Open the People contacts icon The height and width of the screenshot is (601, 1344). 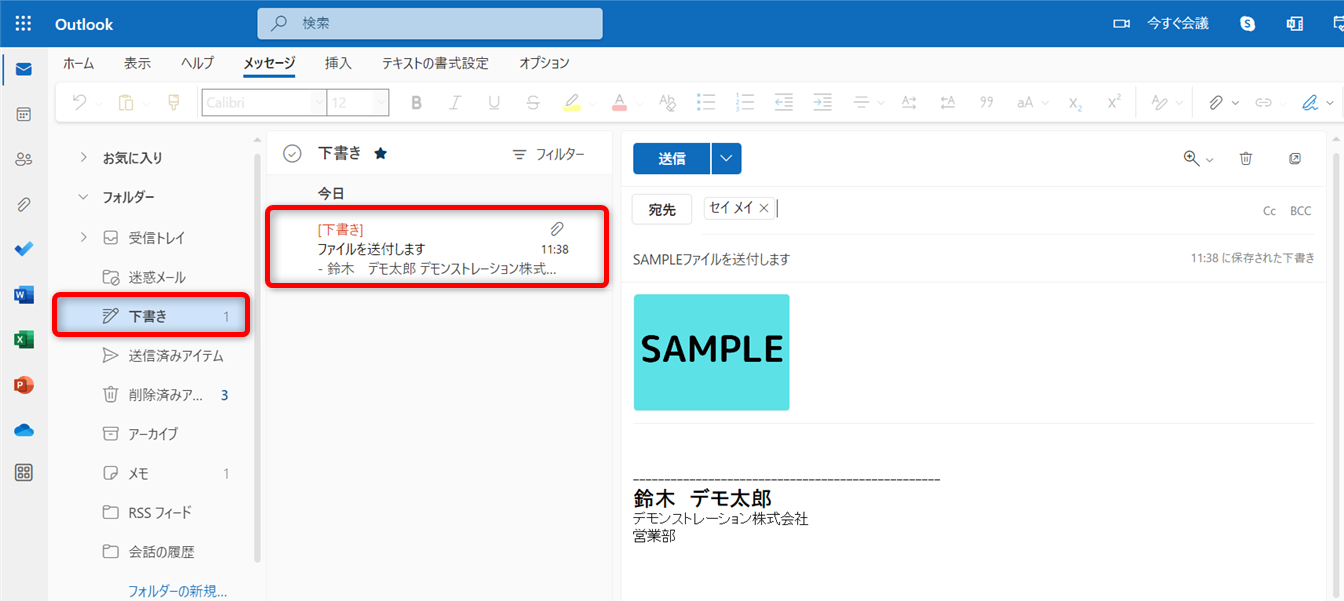click(x=24, y=159)
